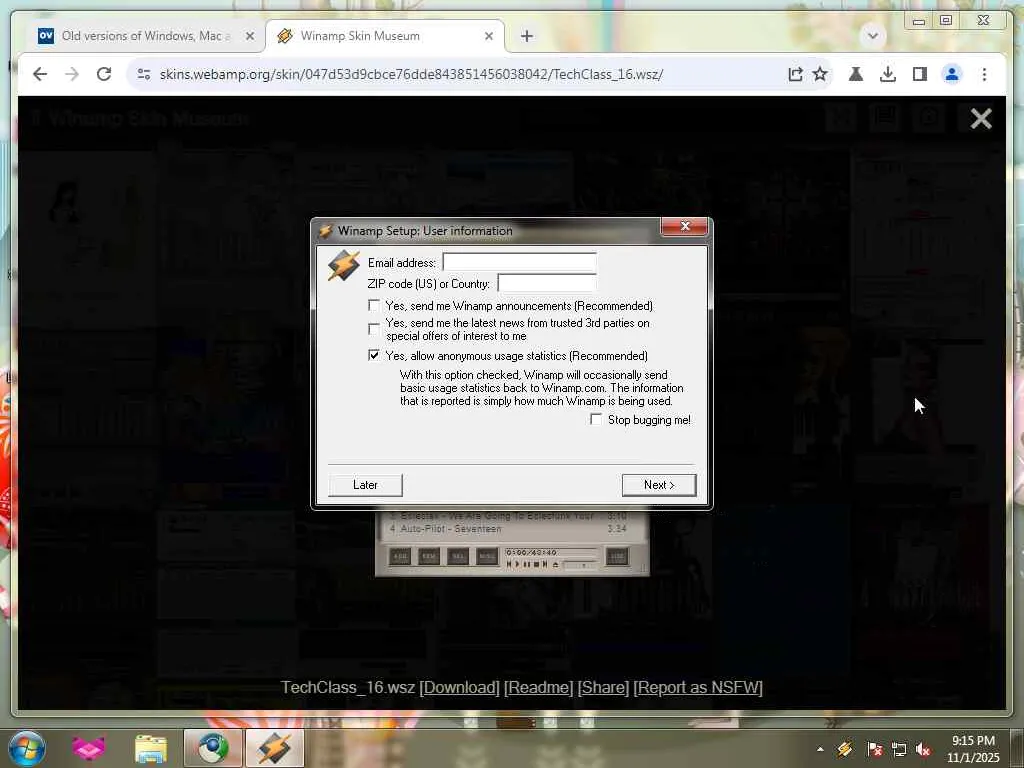Close the skin preview with the large X
The image size is (1024, 768).
[x=981, y=118]
